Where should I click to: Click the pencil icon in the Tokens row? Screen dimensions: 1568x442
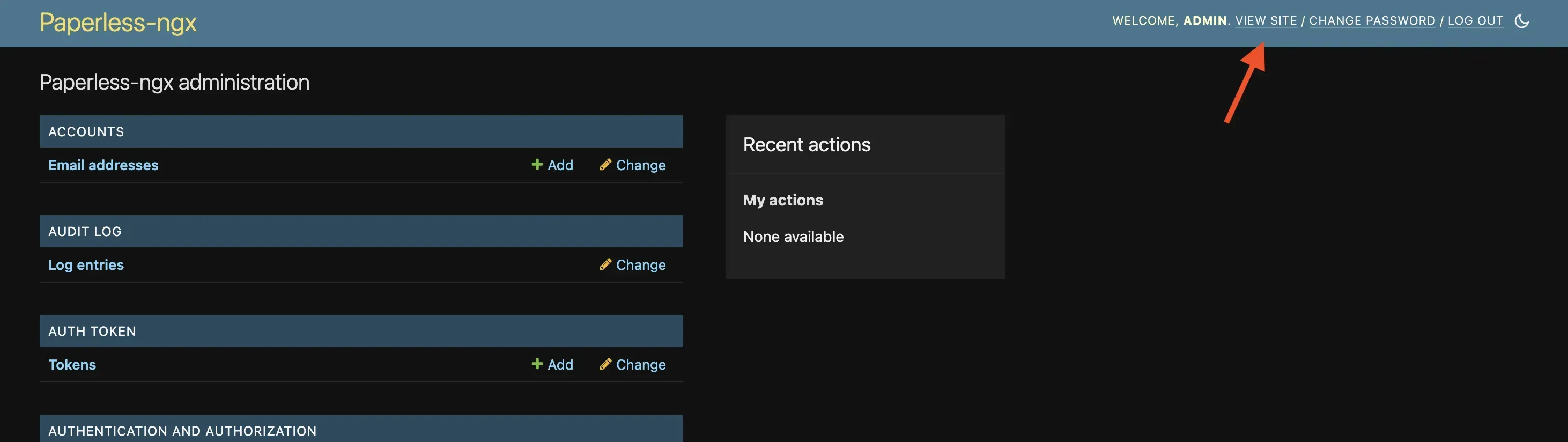tap(605, 364)
